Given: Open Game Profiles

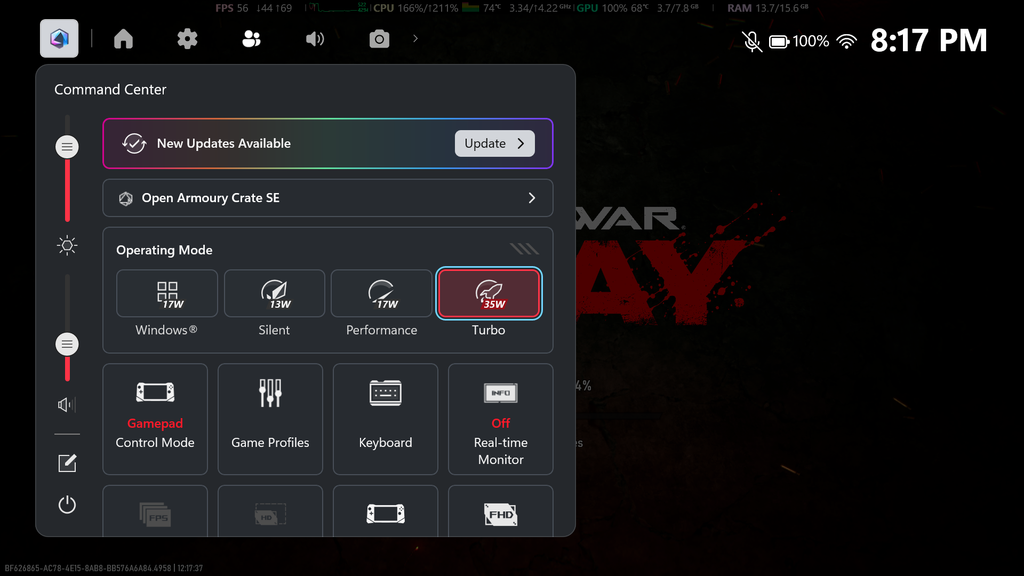Looking at the screenshot, I should point(270,419).
